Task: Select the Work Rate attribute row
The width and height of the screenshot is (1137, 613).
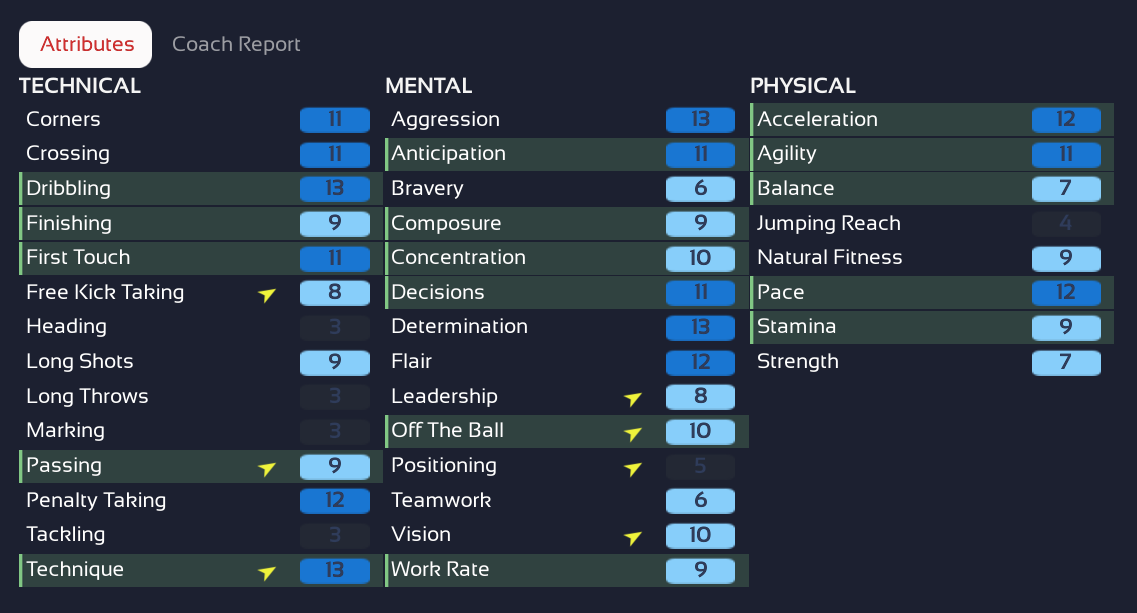Action: pyautogui.click(x=566, y=569)
